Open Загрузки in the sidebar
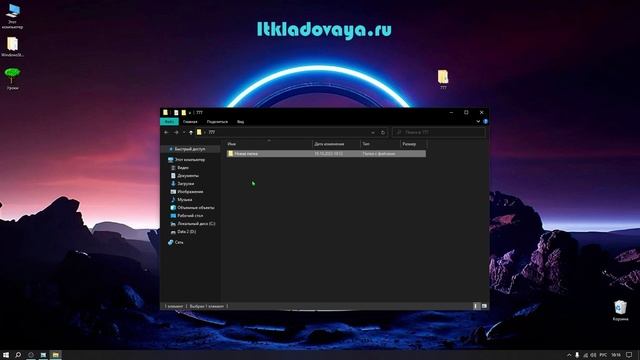The width and height of the screenshot is (640, 360). (x=186, y=184)
